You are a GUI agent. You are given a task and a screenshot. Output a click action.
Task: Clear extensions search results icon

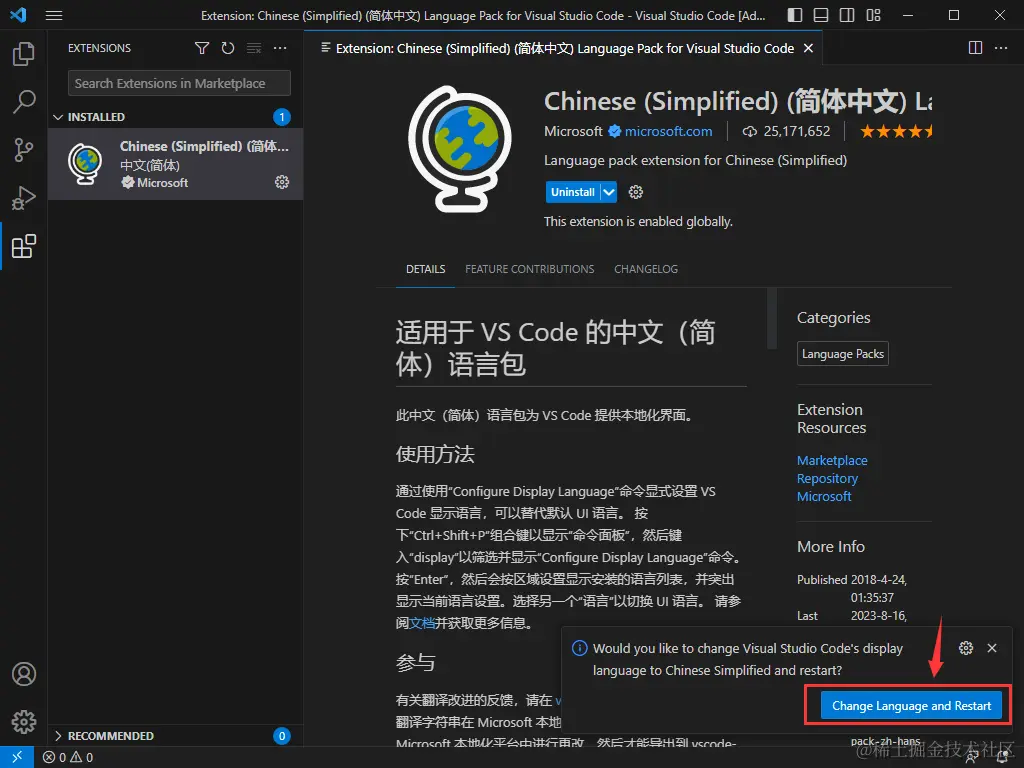(x=253, y=48)
